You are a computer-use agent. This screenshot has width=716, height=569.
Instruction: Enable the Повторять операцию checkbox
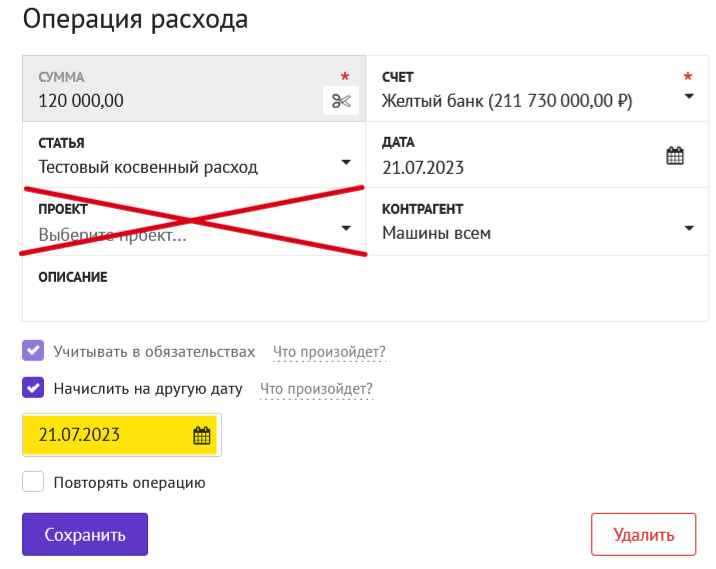coord(34,482)
